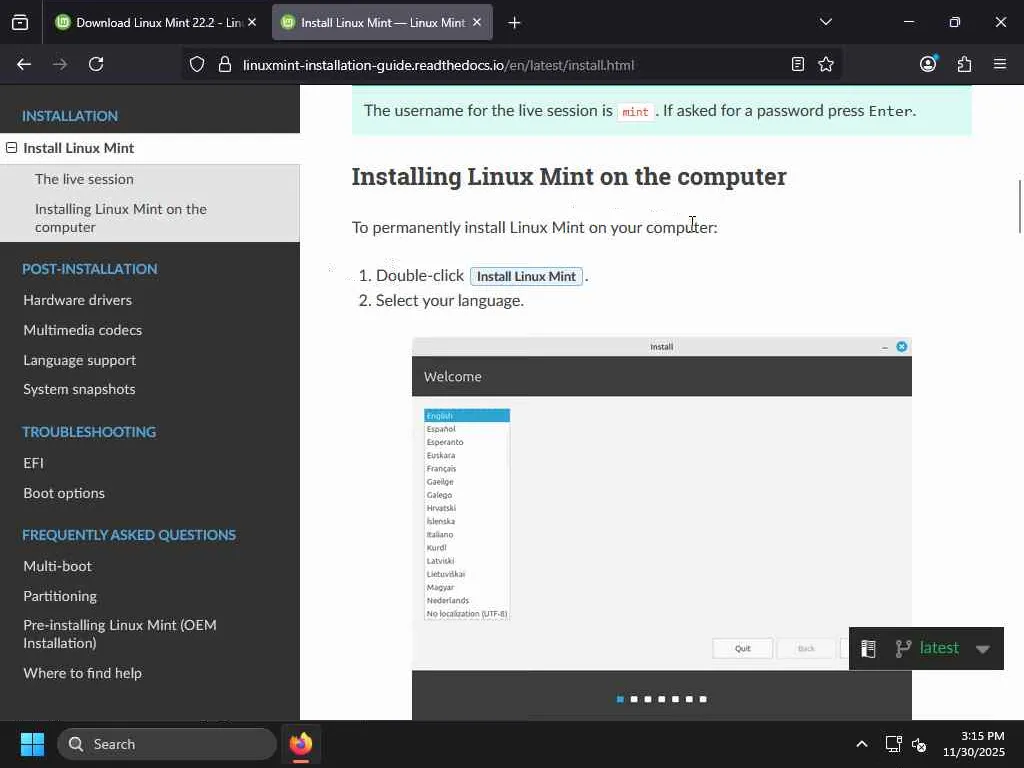Go back with the back arrow
The image size is (1024, 768).
tap(24, 64)
